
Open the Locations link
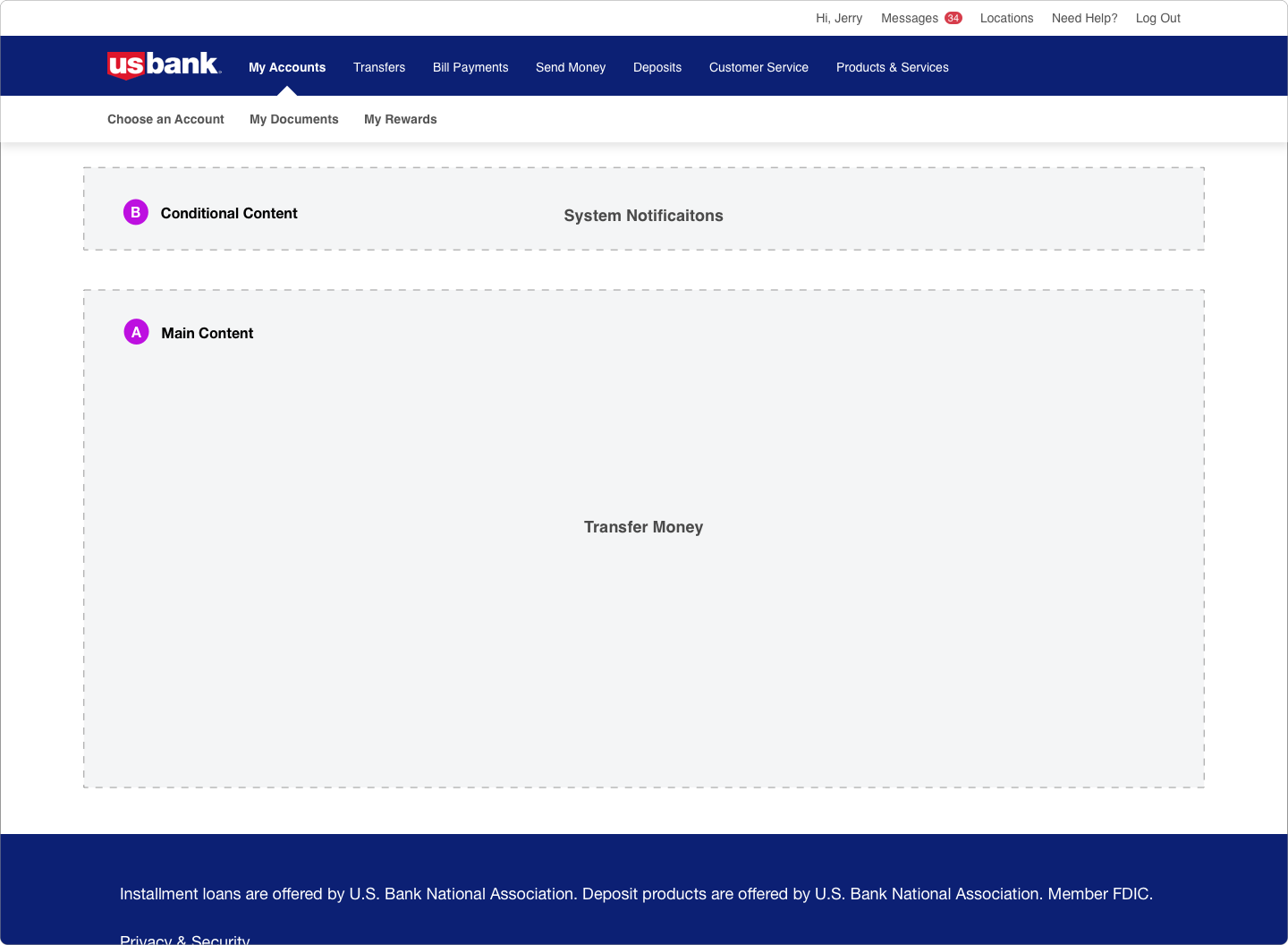point(1006,18)
